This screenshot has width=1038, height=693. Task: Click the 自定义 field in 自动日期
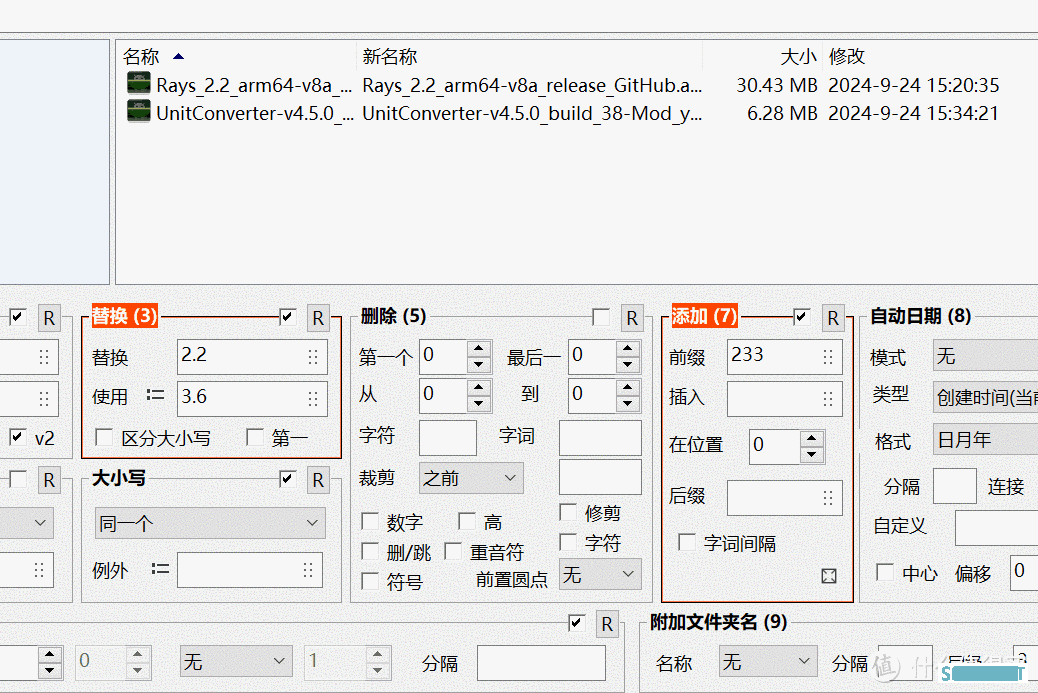click(x=996, y=527)
